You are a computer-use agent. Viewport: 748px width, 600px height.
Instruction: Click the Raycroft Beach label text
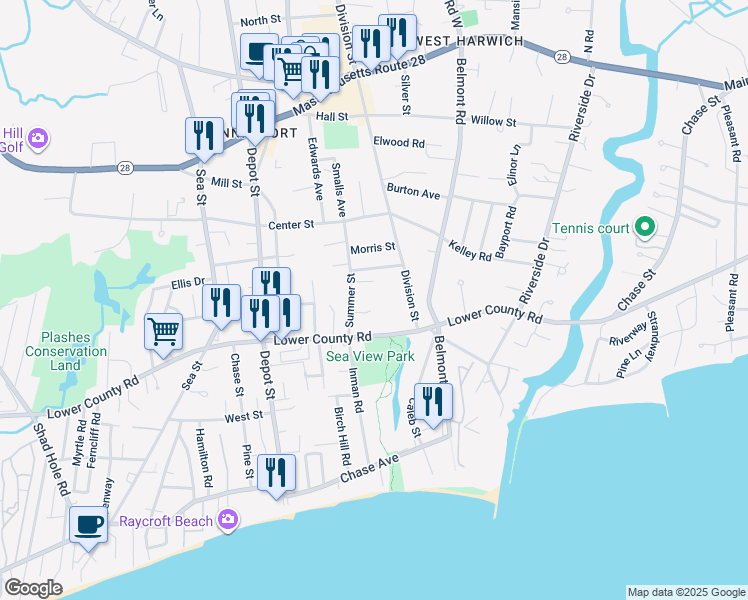tap(166, 521)
